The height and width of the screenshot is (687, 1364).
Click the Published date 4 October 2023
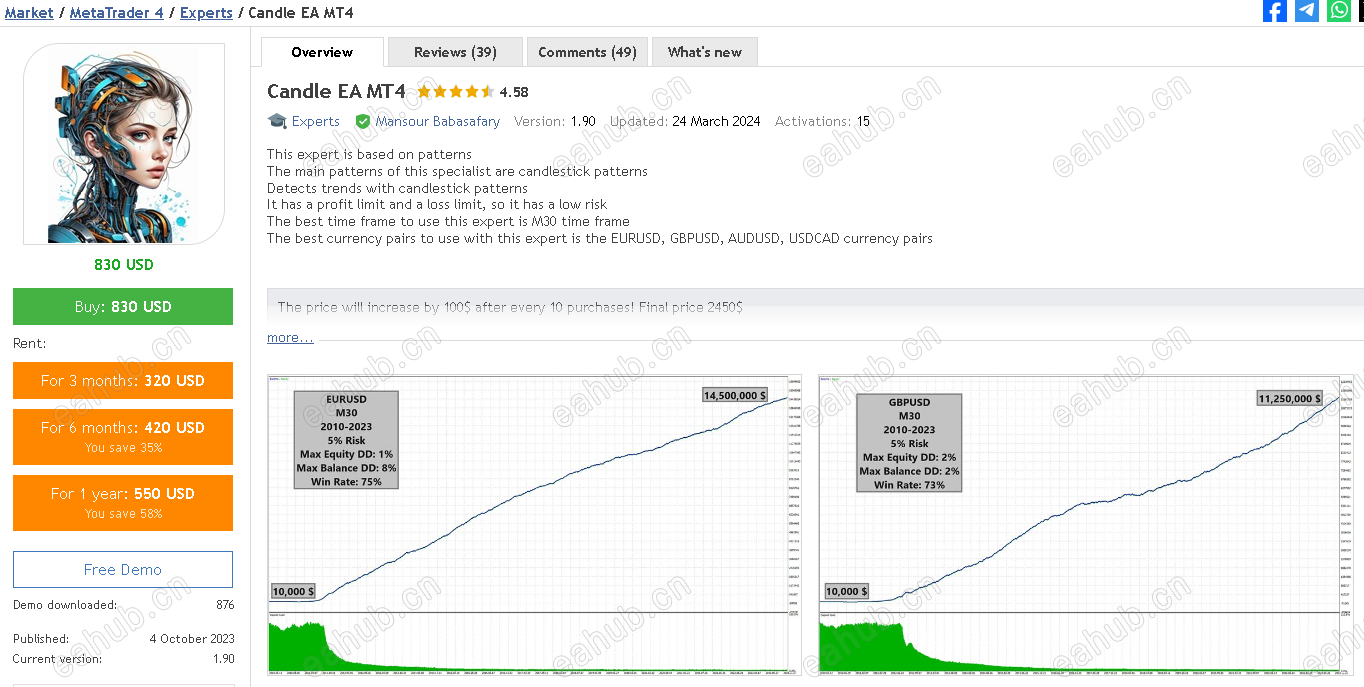click(192, 639)
